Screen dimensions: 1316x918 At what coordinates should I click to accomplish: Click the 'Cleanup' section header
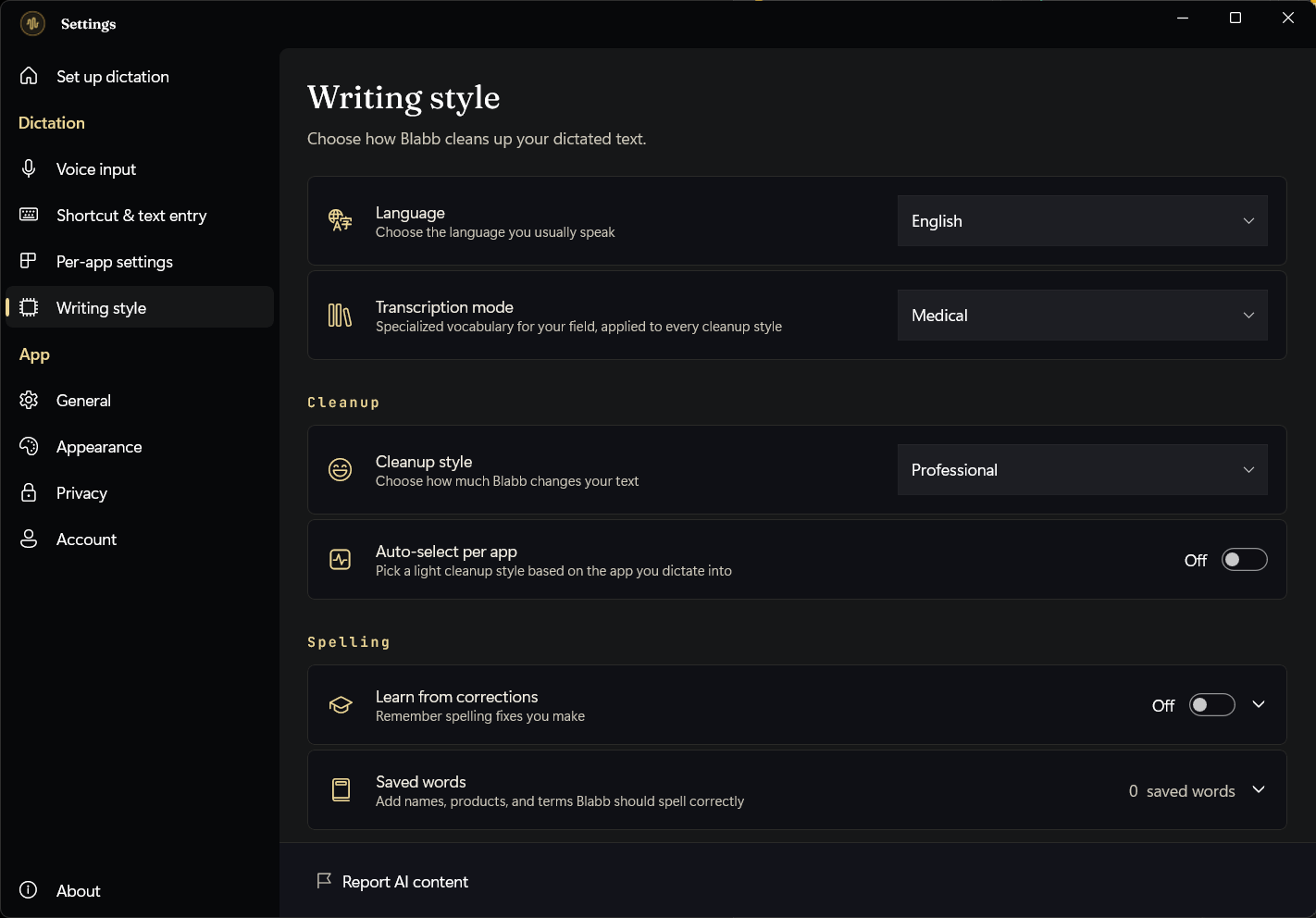[343, 403]
